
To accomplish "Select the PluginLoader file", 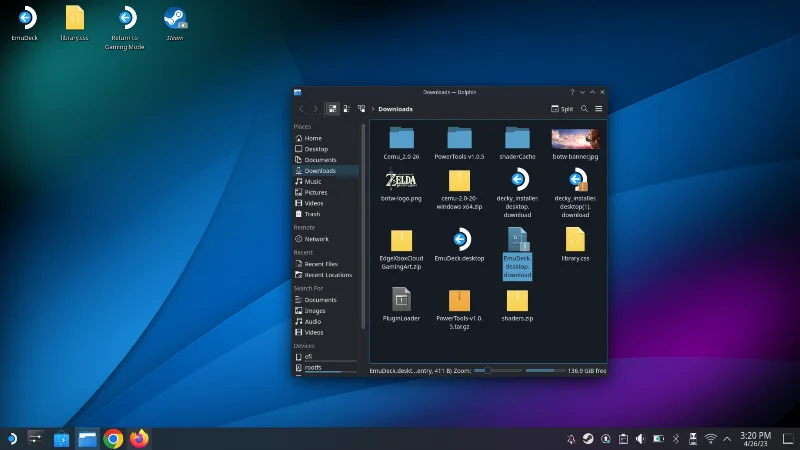I will 401,305.
